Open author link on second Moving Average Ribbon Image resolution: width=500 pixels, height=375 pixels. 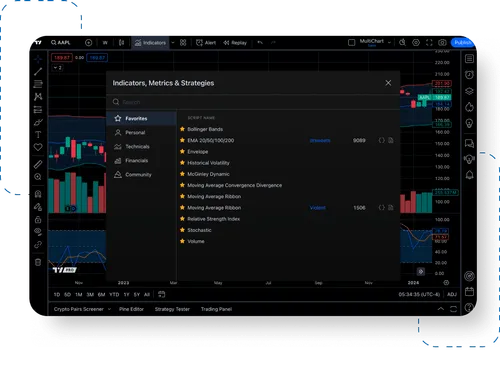tap(318, 208)
